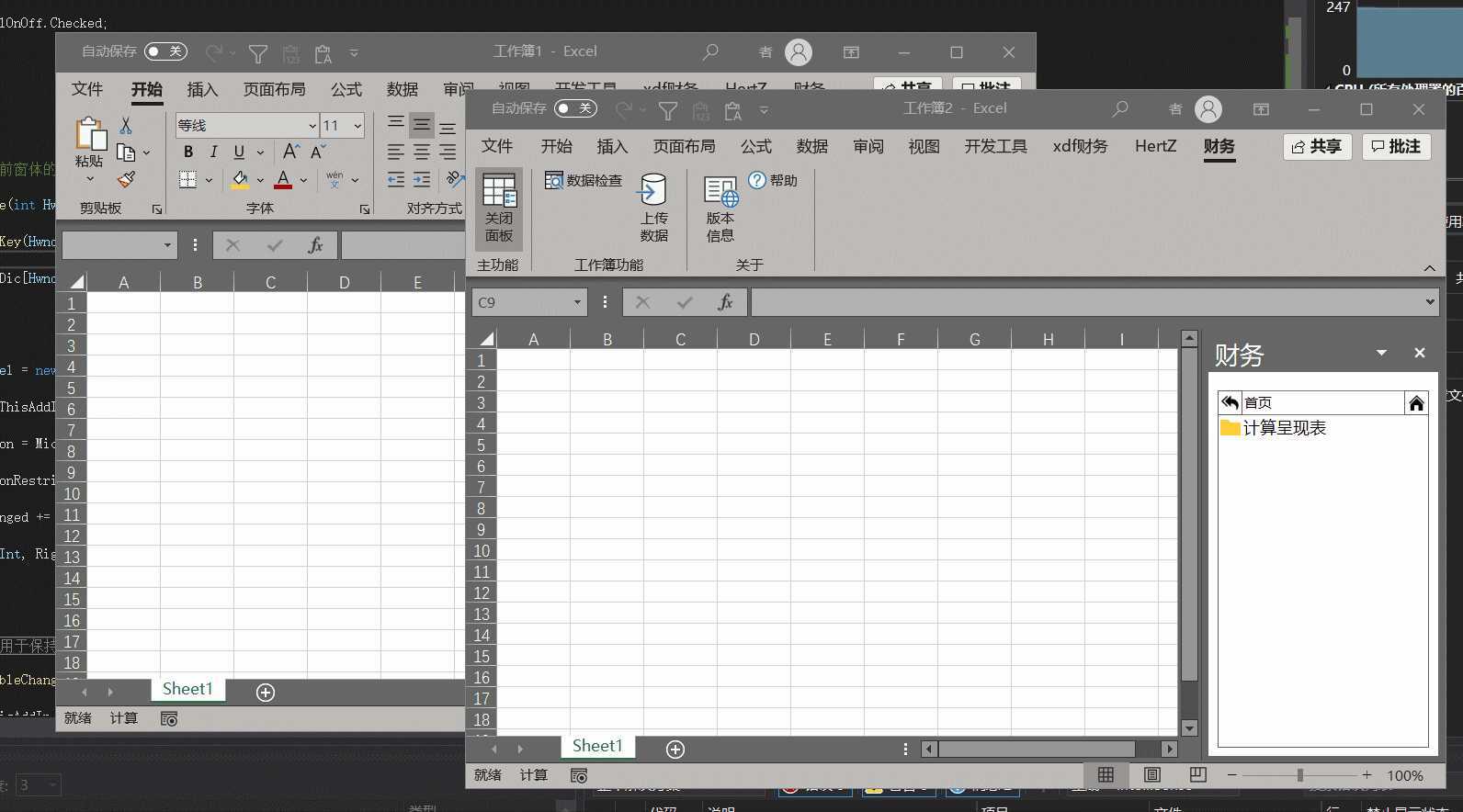Open fill color dropdown arrow in 工作簿1

point(260,180)
